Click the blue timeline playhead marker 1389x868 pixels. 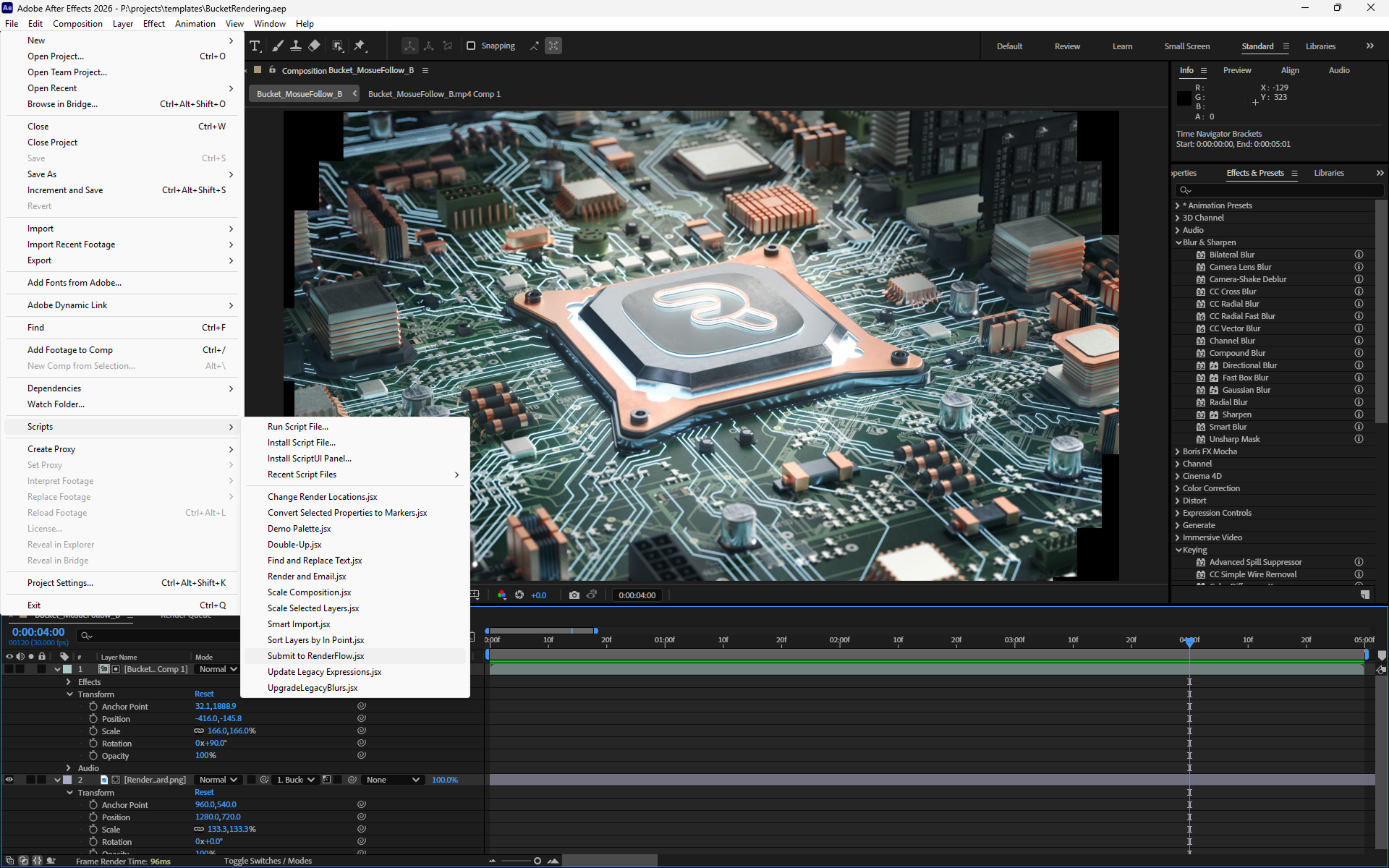(x=1189, y=641)
